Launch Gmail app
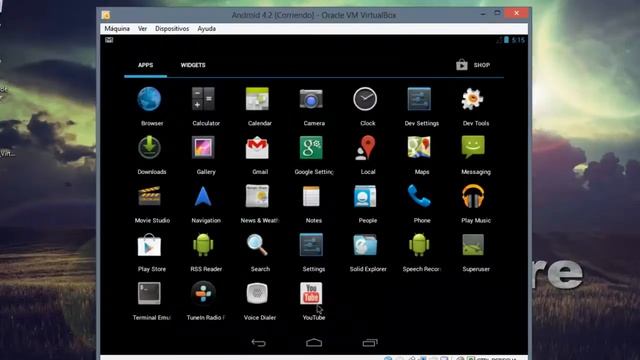Screen dimensions: 640x360 click(x=257, y=148)
